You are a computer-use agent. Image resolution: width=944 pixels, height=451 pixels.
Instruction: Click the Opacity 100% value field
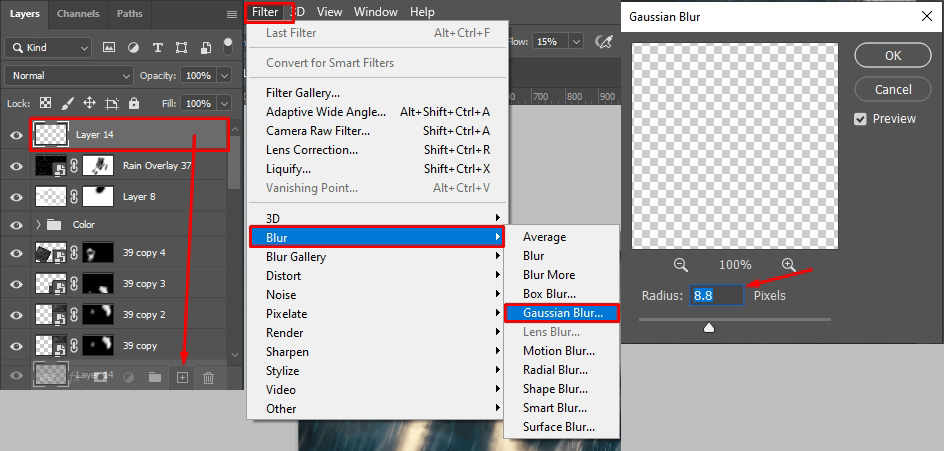click(199, 76)
